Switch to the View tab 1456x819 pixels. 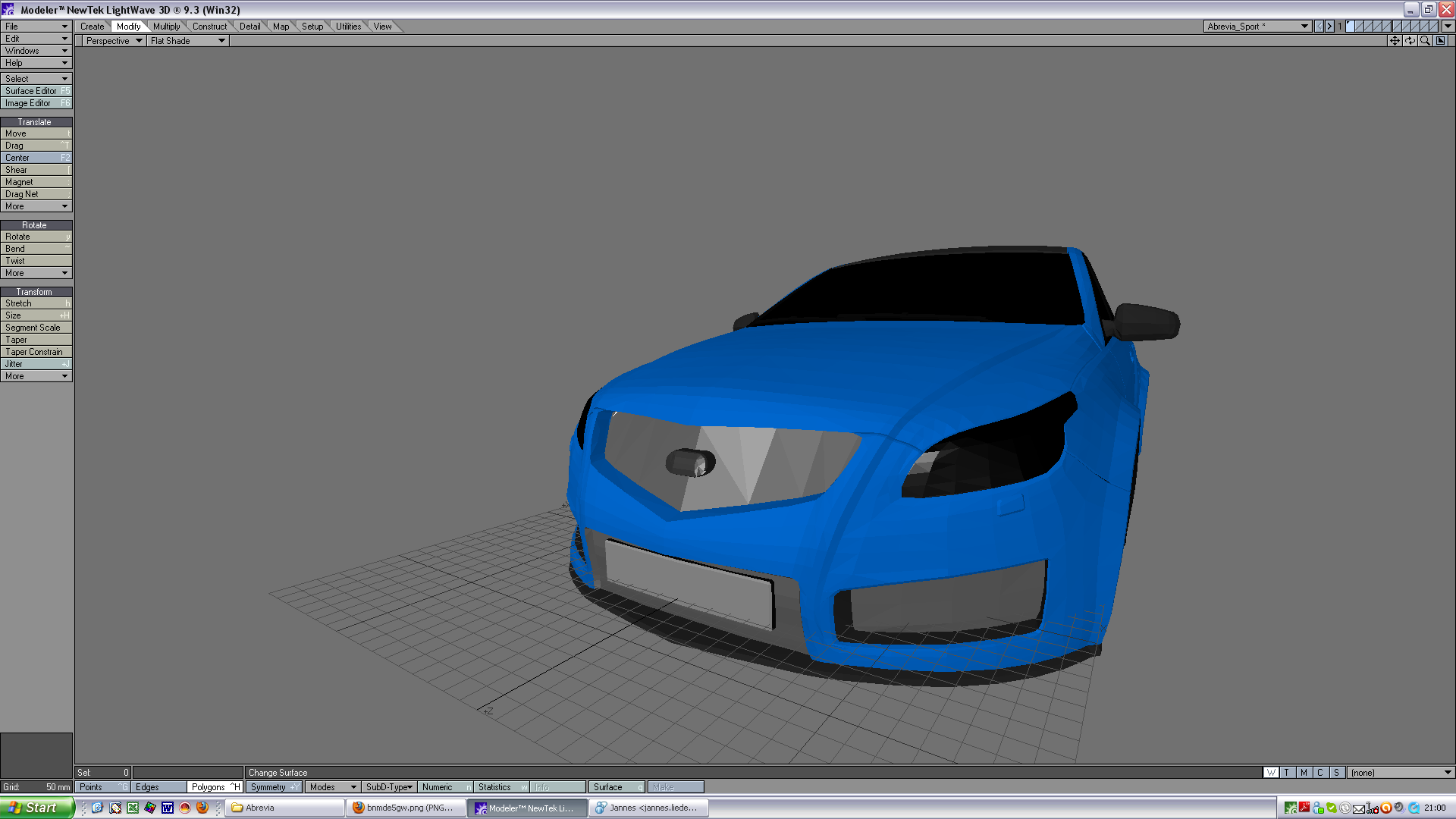(x=382, y=27)
